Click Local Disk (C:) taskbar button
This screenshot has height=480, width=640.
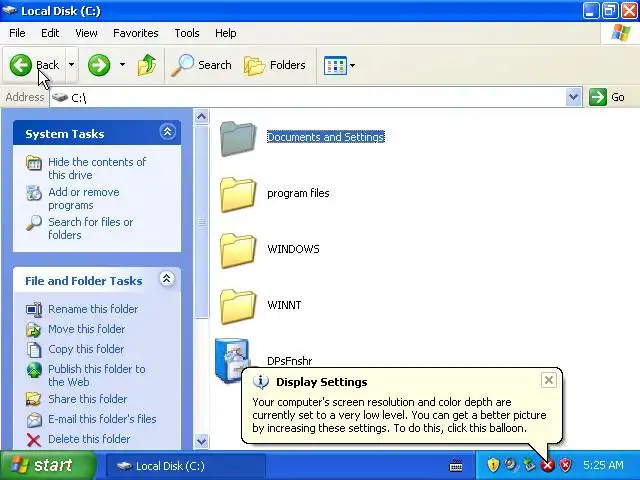186,466
